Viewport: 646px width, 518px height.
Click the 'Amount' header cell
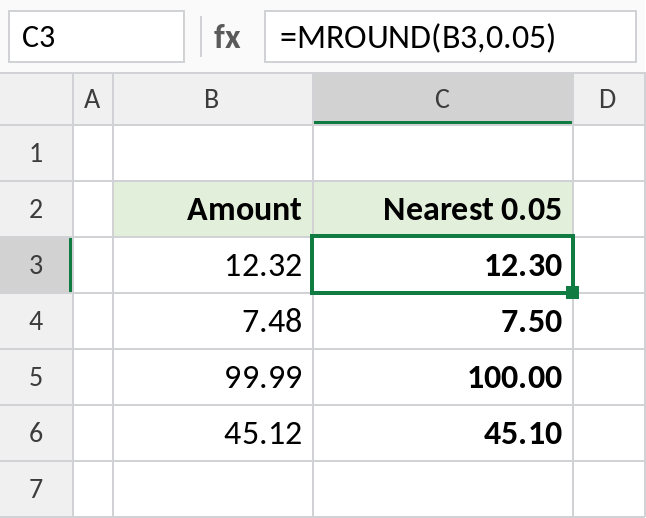click(x=213, y=209)
